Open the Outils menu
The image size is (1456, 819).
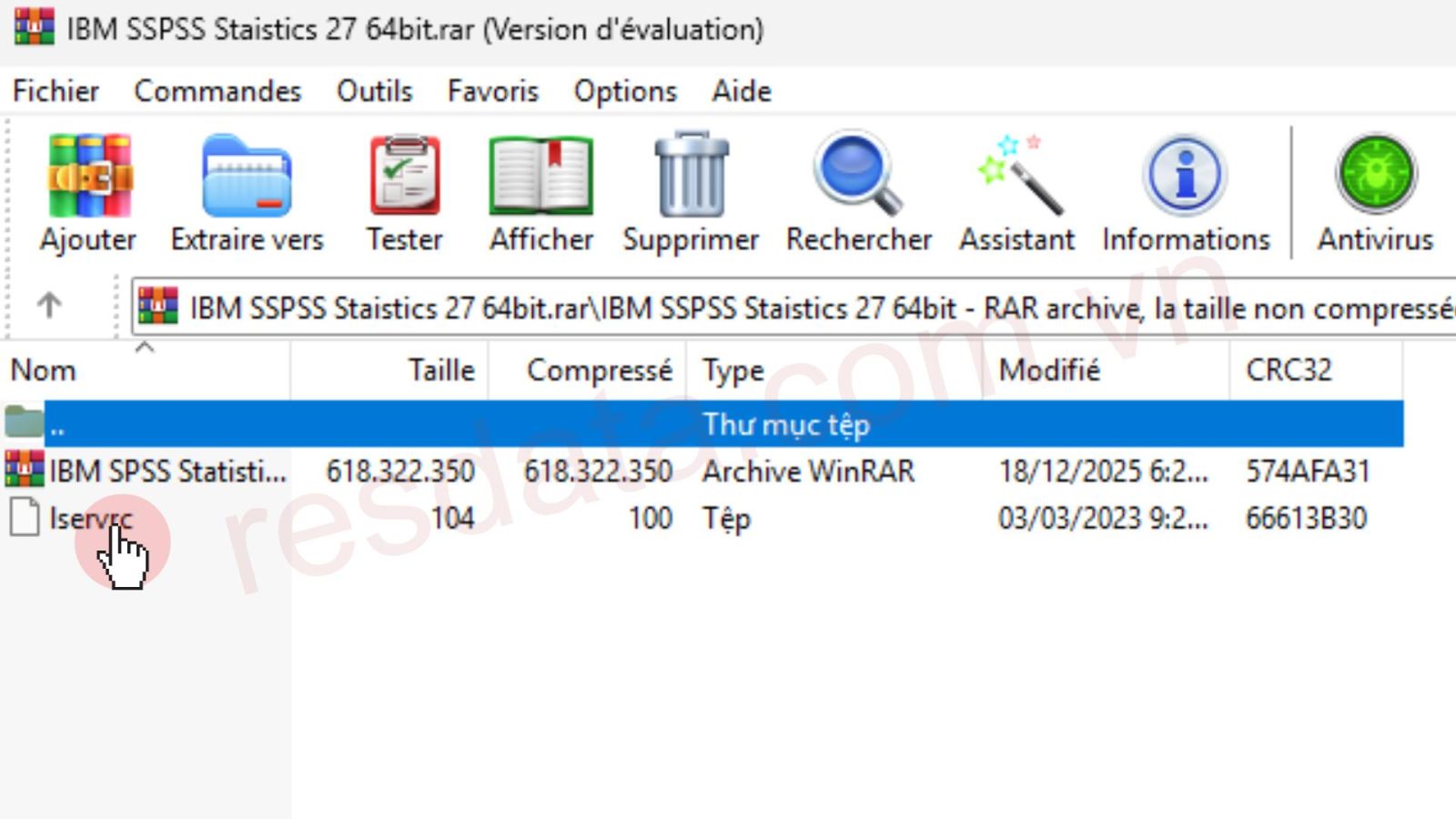374,91
